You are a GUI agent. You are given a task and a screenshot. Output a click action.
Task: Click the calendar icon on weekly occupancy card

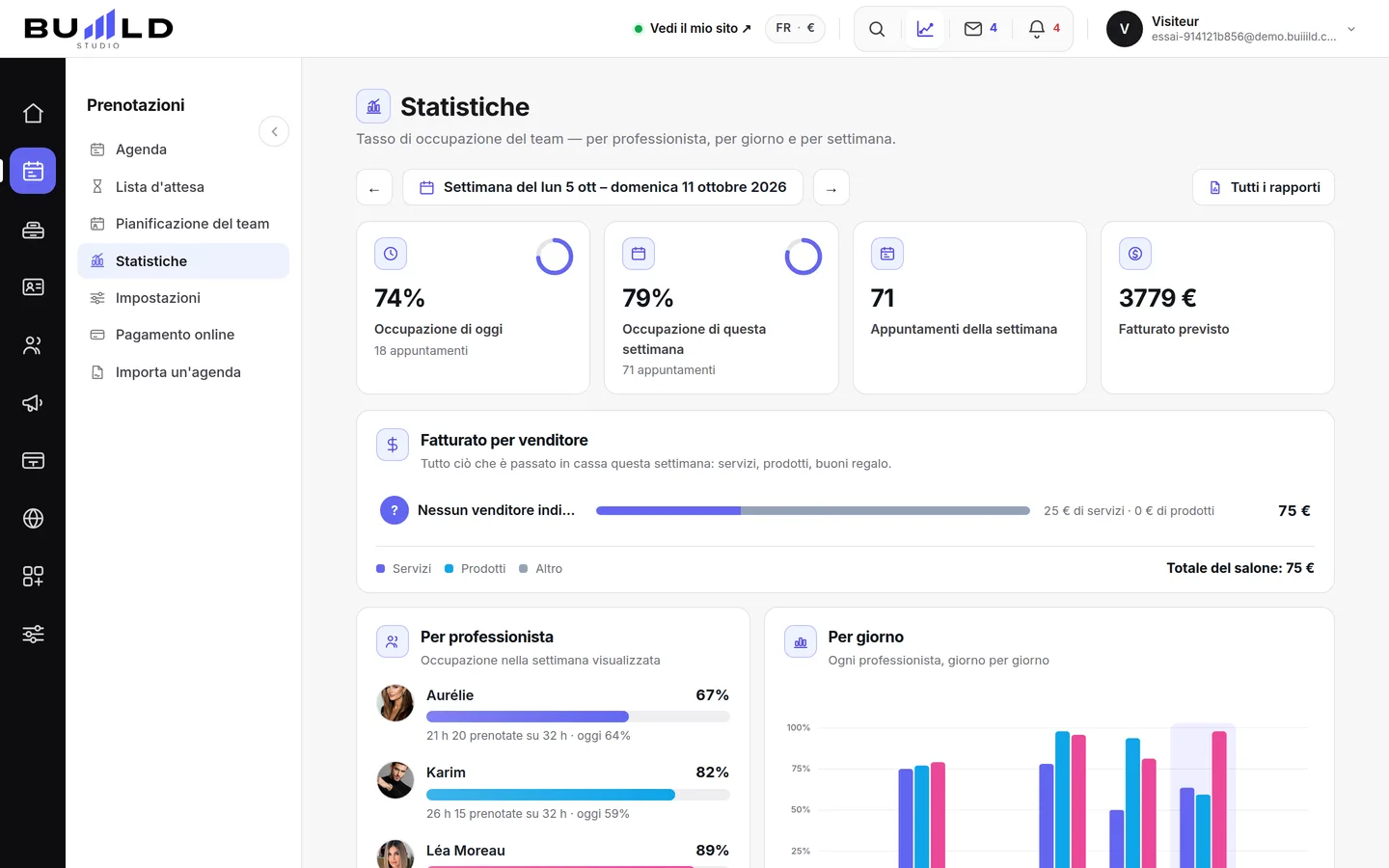[x=639, y=254]
